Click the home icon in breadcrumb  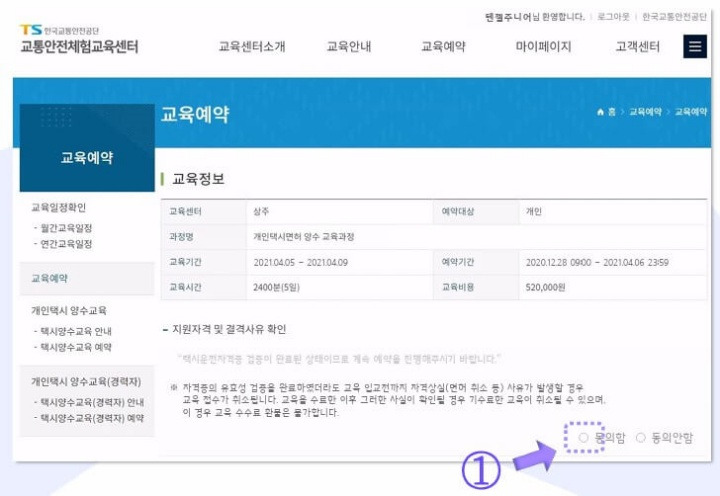(600, 112)
